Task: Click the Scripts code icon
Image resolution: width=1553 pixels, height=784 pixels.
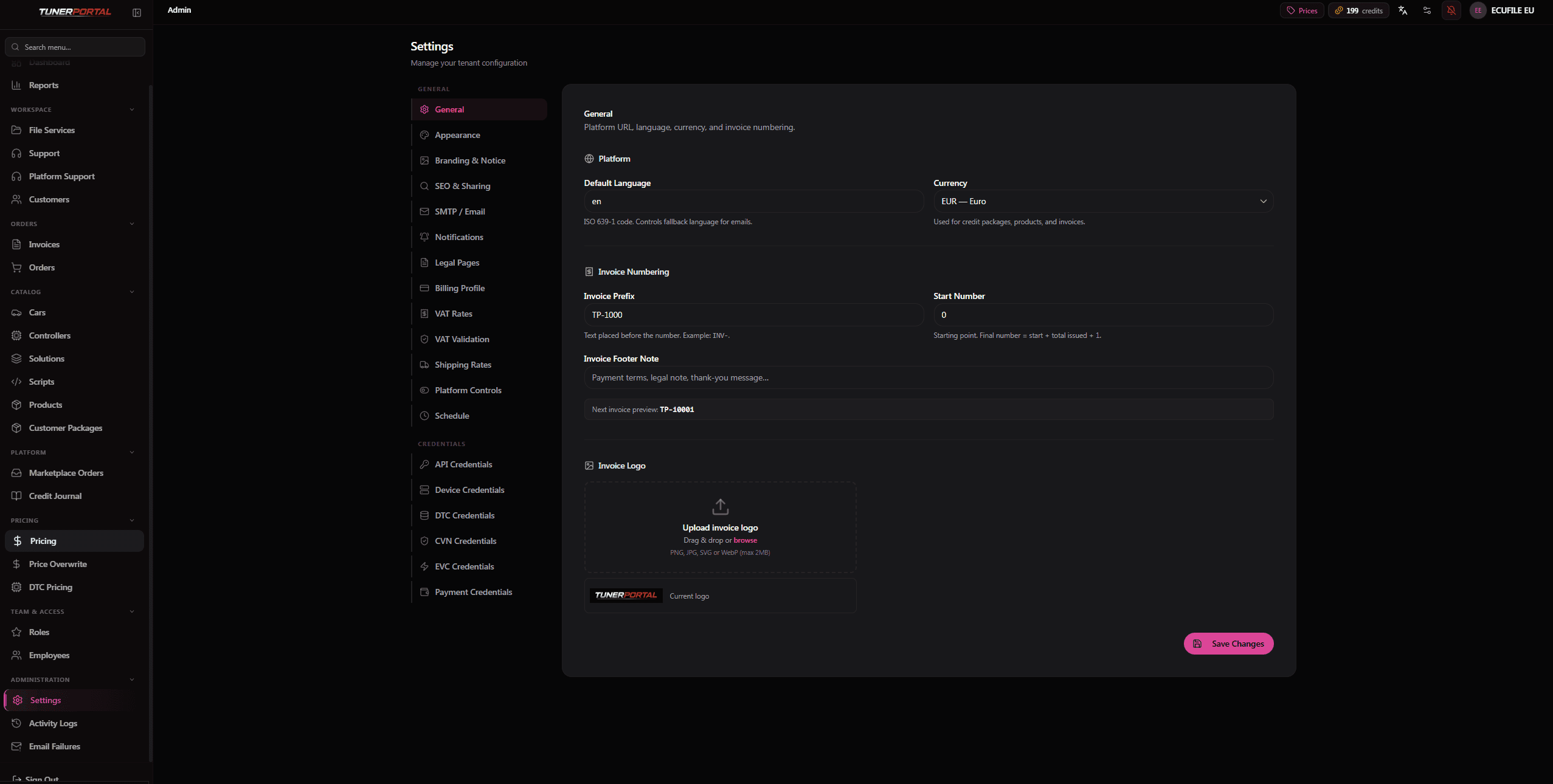Action: [16, 382]
